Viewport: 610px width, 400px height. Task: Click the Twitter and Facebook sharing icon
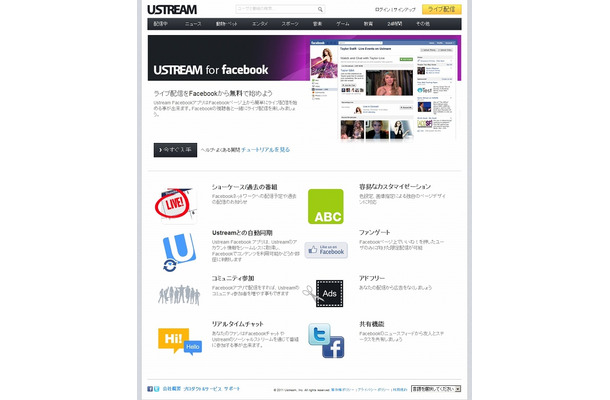(x=326, y=340)
